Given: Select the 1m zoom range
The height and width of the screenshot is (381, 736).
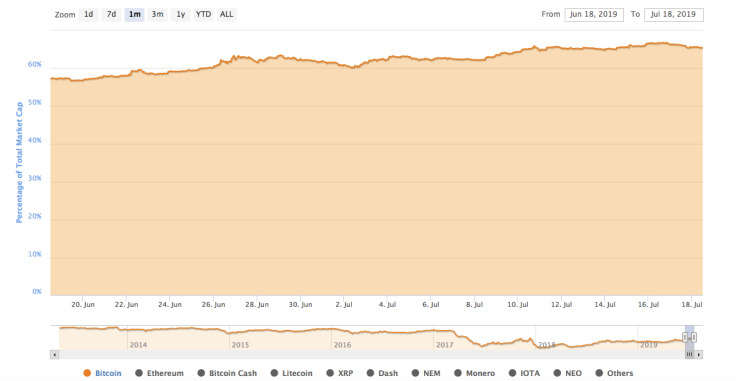Looking at the screenshot, I should click(134, 15).
